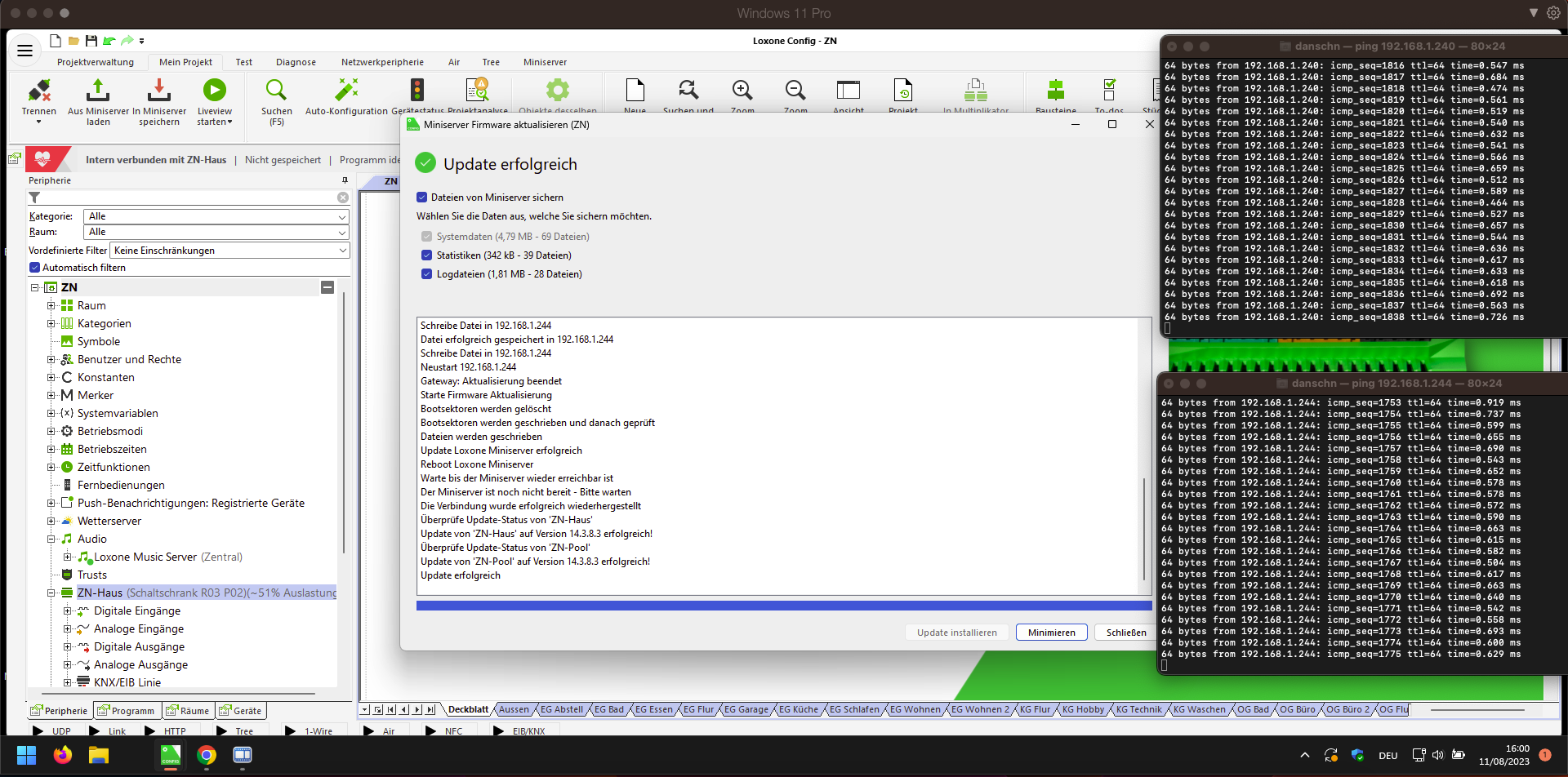1568x777 pixels.
Task: Select the EG Küche page tab
Action: (x=798, y=710)
